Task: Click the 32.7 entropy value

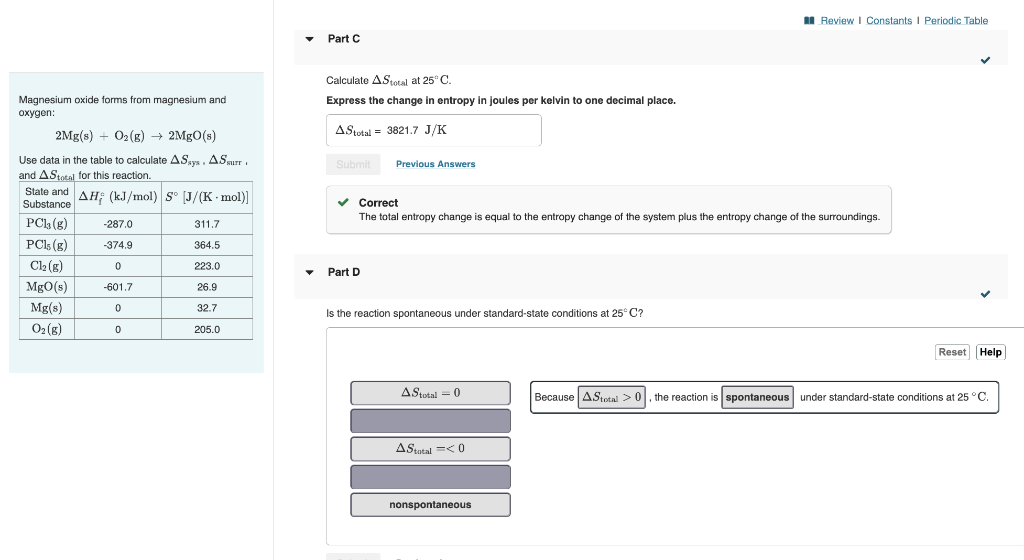Action: tap(207, 308)
